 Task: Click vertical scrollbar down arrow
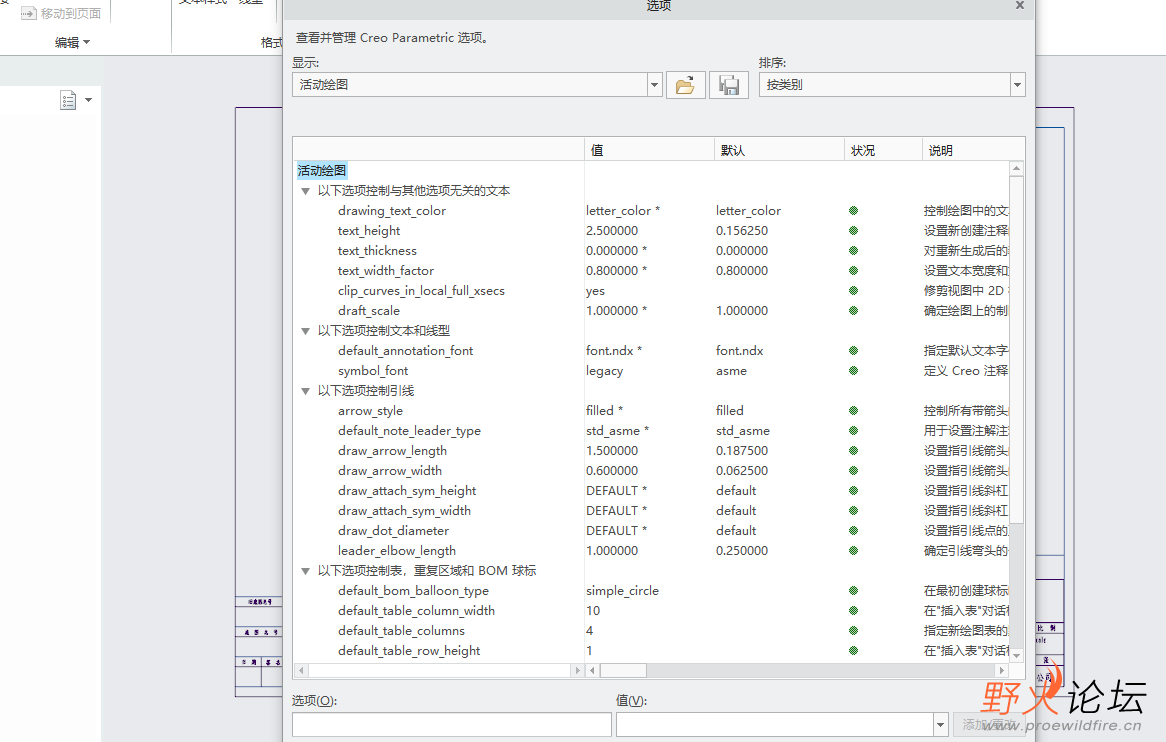coord(1017,656)
